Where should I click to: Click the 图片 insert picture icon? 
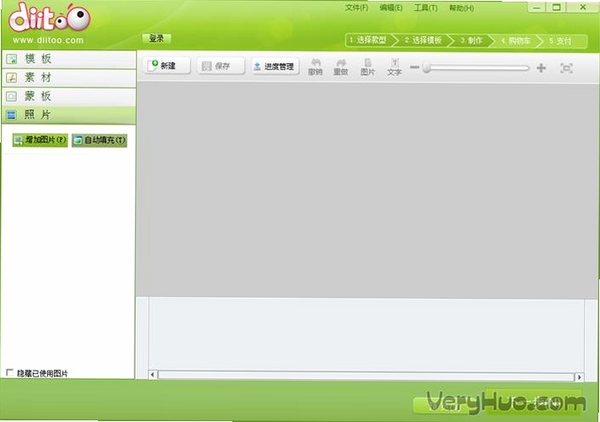pos(367,67)
